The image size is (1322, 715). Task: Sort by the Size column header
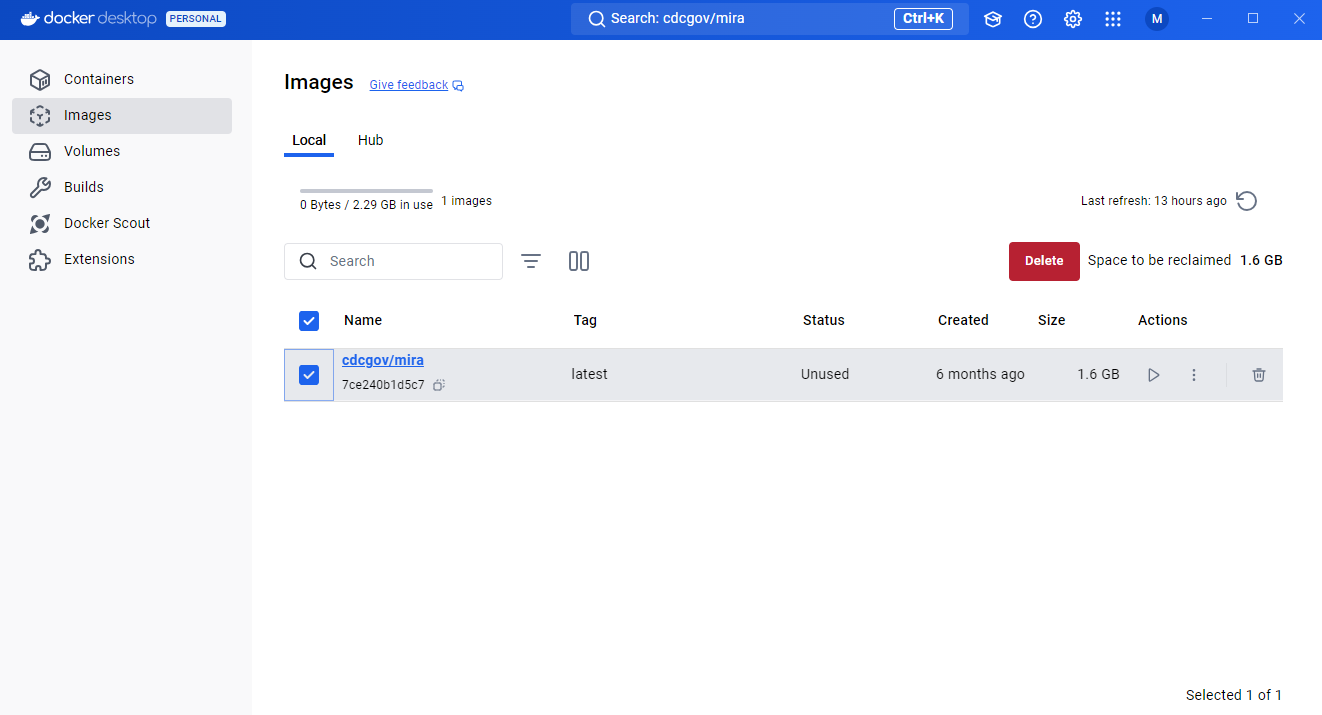point(1052,320)
